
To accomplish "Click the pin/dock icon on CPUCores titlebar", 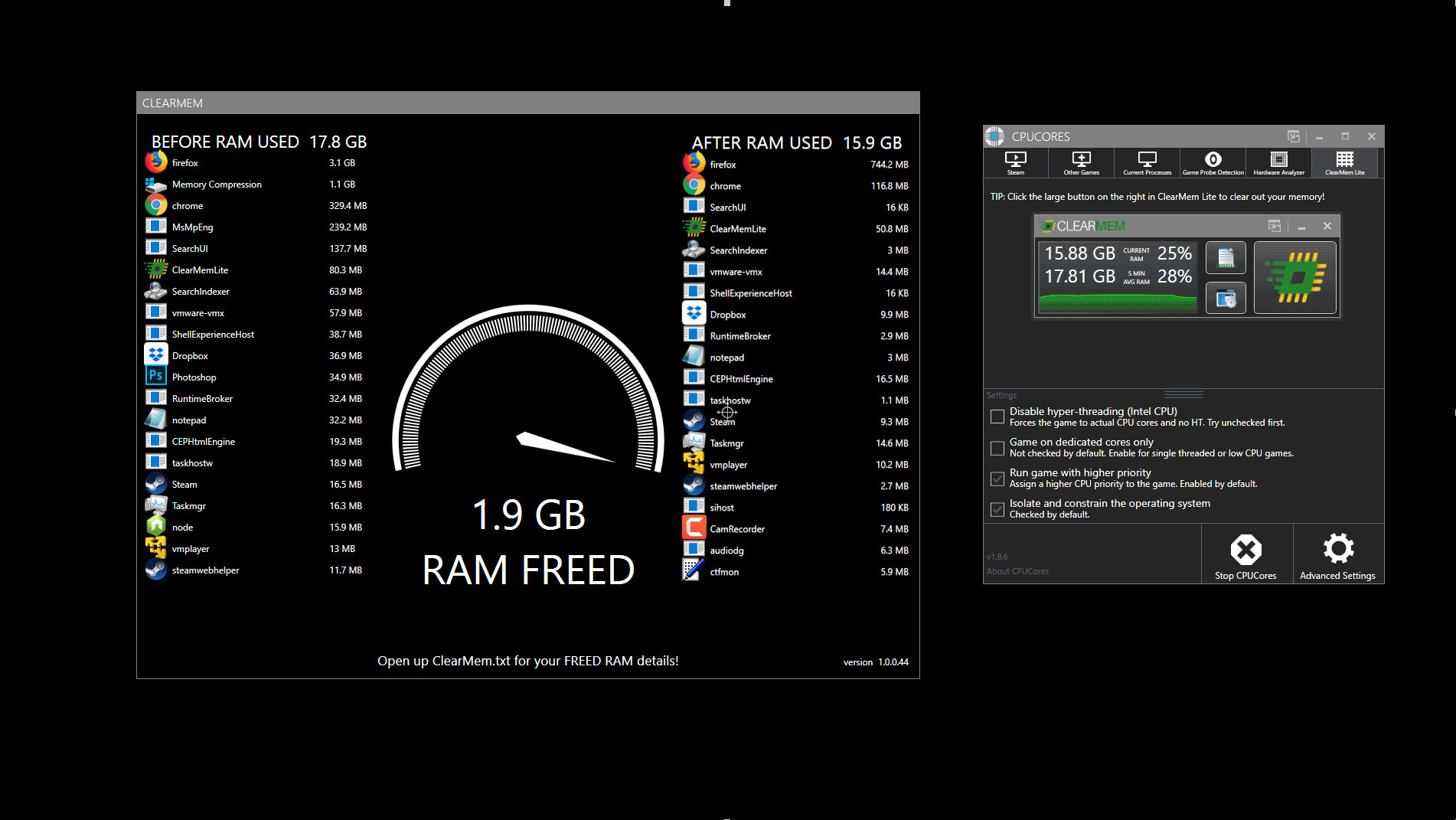I will [x=1294, y=136].
